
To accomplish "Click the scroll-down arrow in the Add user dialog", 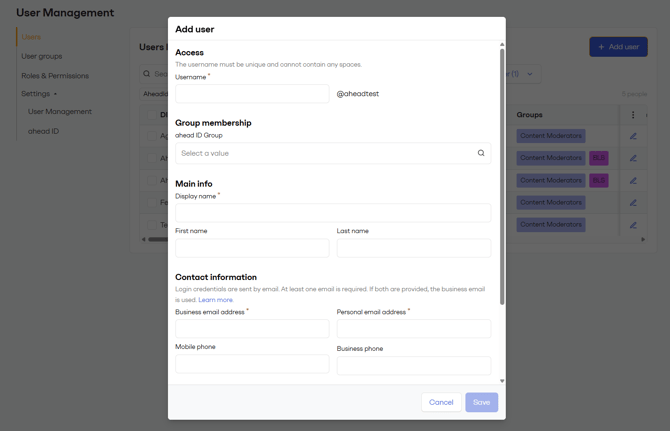I will pyautogui.click(x=502, y=381).
